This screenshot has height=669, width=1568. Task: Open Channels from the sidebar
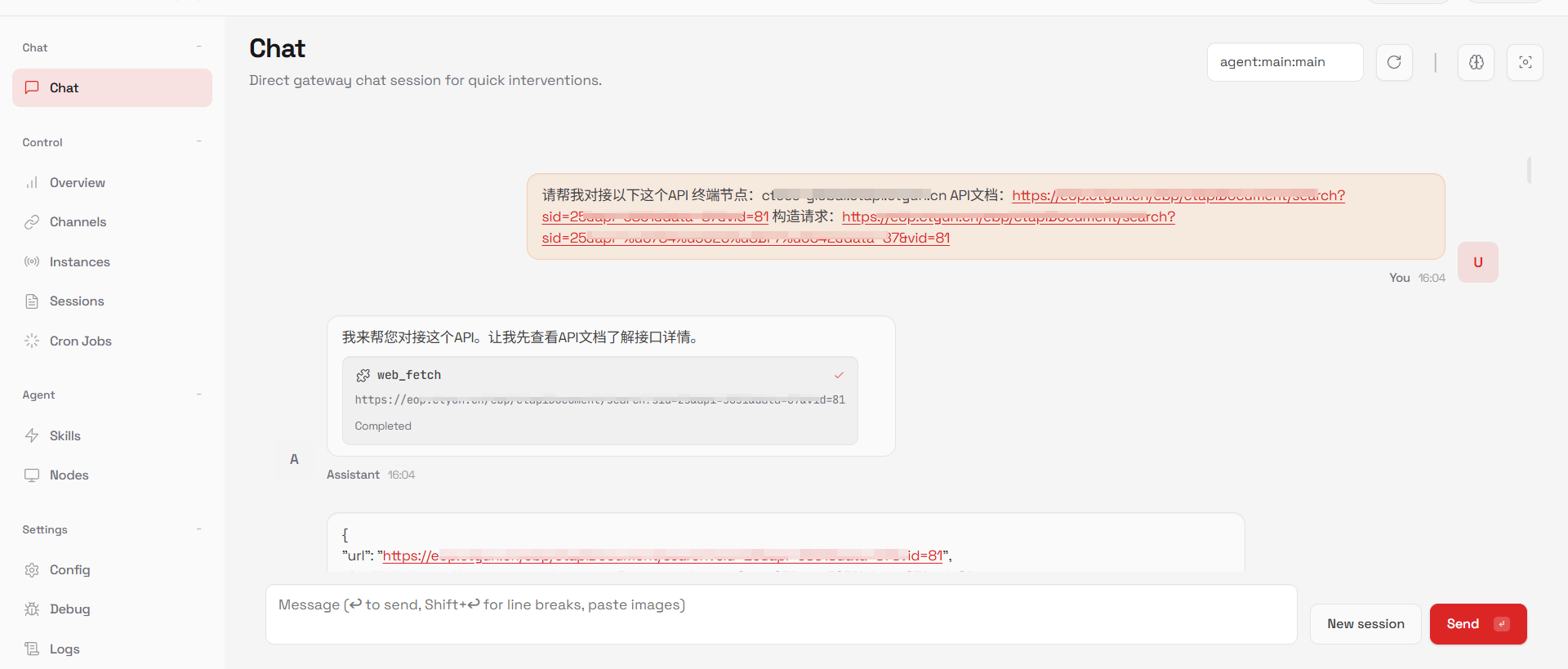pyautogui.click(x=78, y=222)
